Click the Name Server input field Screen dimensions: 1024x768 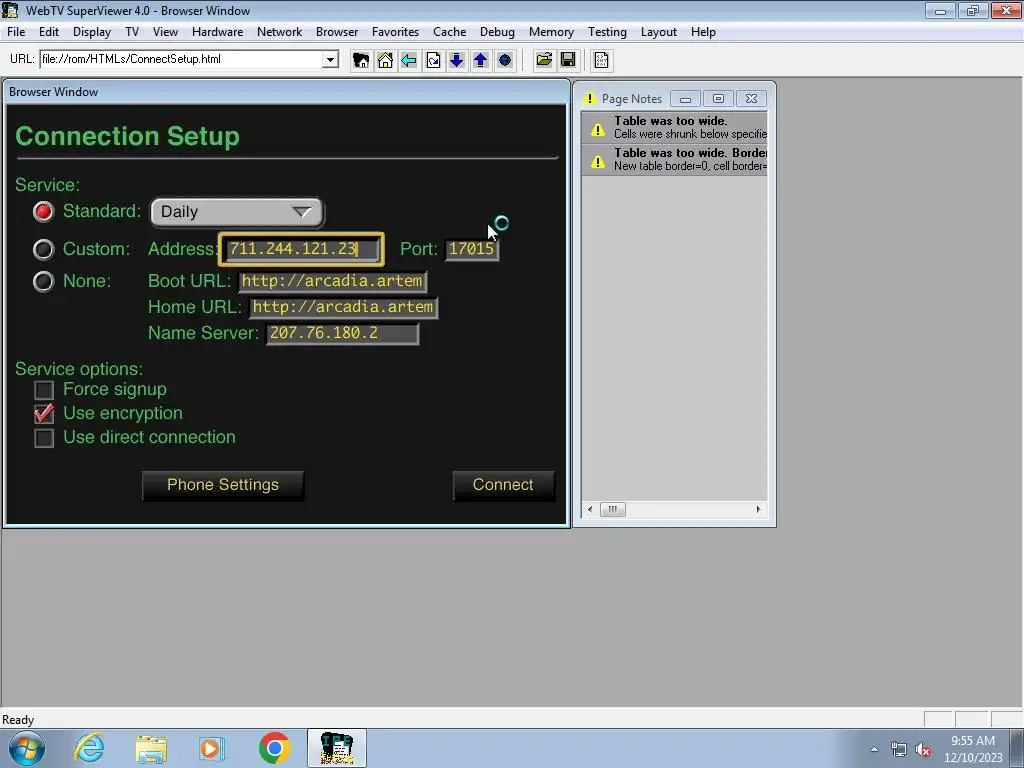[x=342, y=334]
